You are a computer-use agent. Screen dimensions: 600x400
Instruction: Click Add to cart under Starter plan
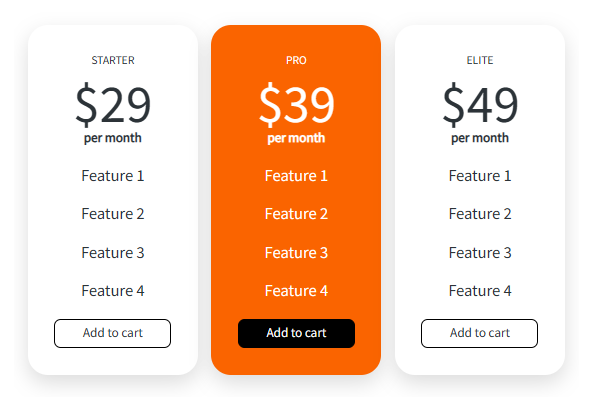tap(112, 333)
